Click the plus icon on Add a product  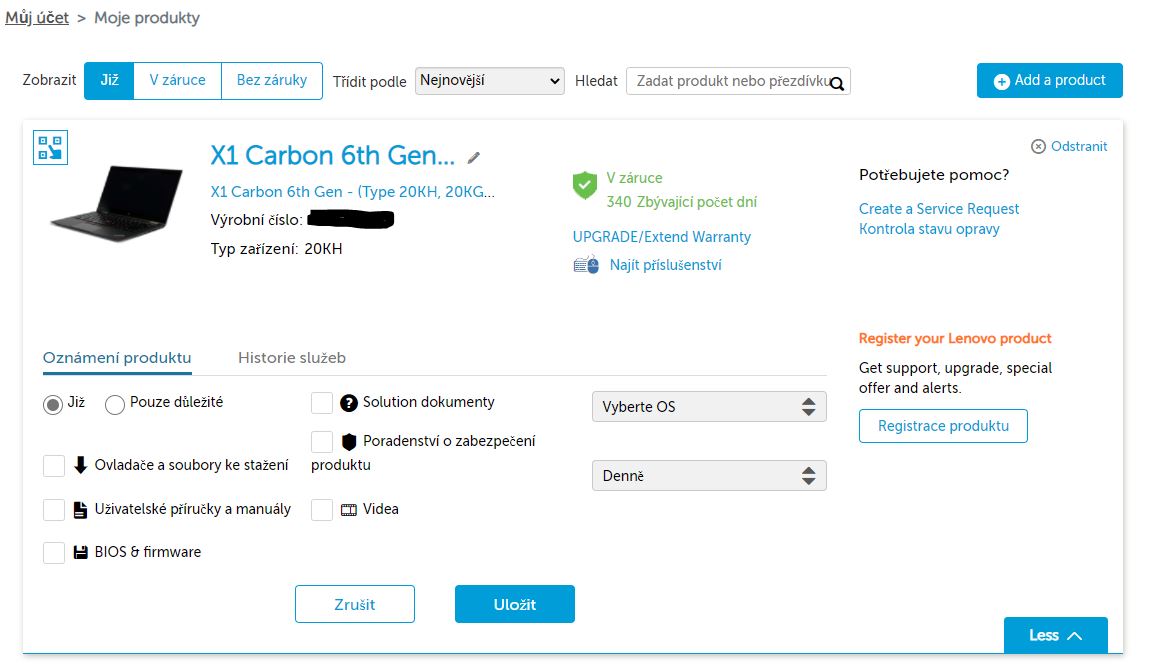[1001, 81]
